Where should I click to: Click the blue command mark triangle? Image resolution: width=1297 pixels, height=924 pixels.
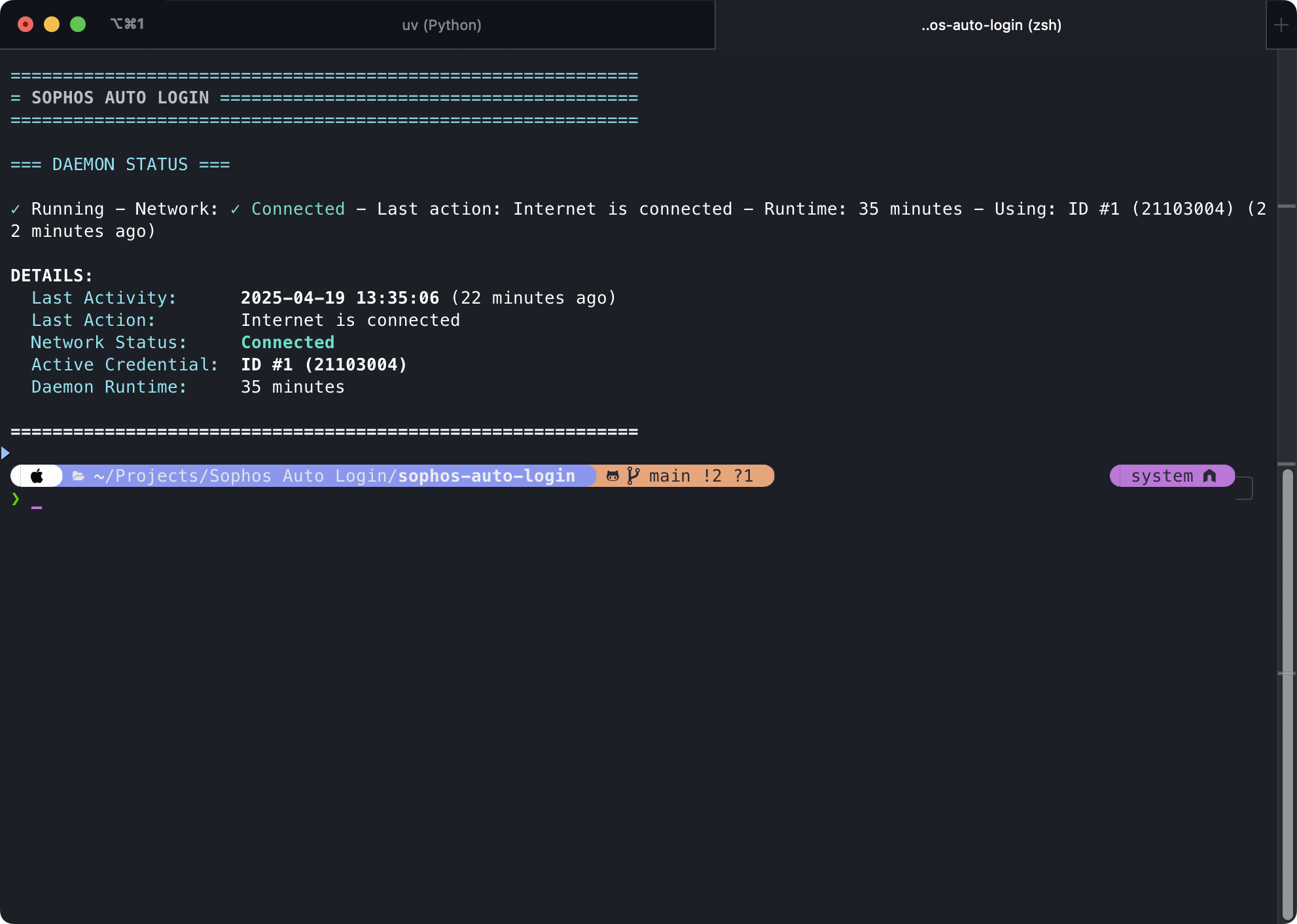tap(5, 453)
